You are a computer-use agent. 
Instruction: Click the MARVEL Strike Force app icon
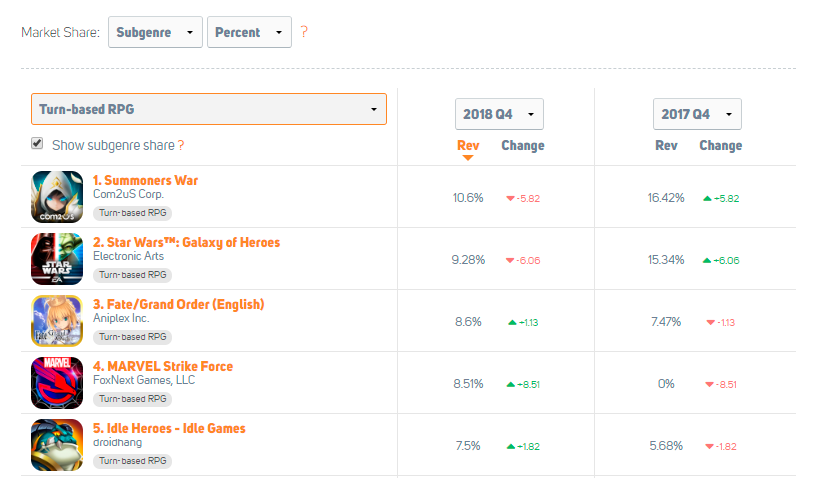pyautogui.click(x=57, y=382)
